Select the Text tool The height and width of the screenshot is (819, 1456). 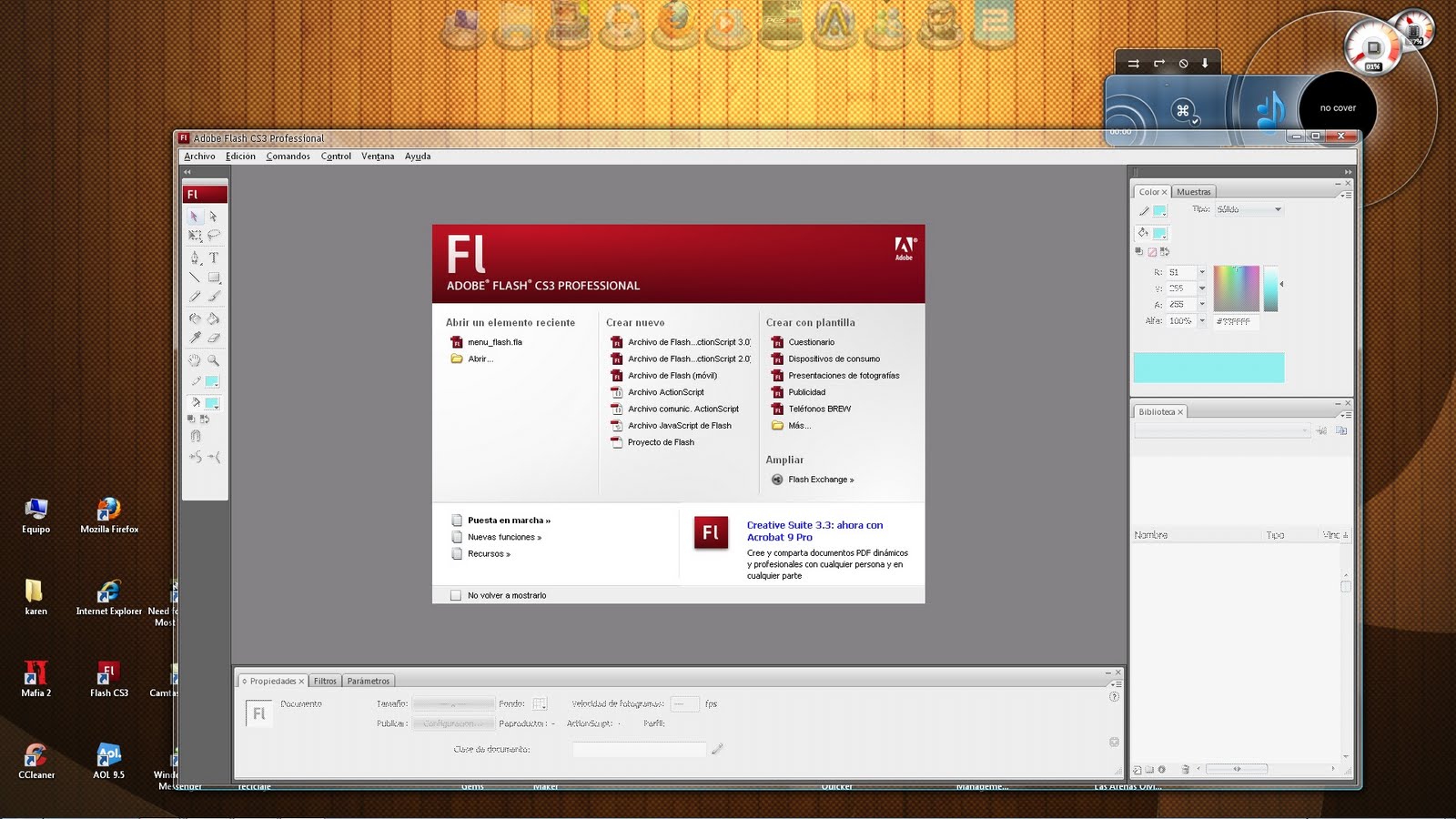pos(213,258)
